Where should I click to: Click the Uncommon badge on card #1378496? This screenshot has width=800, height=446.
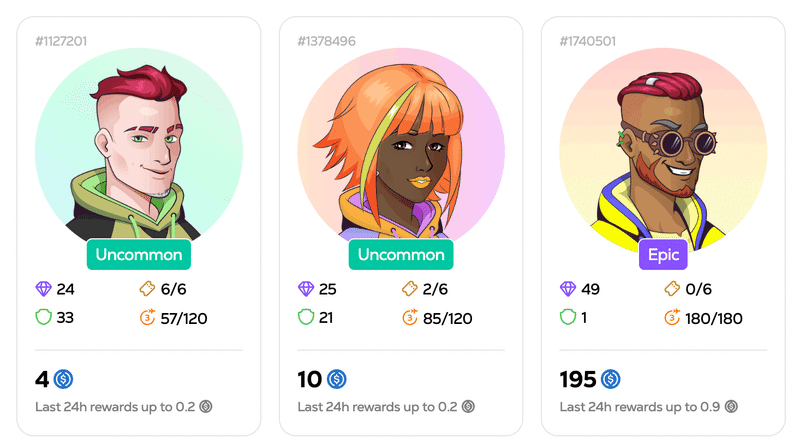[x=401, y=254]
